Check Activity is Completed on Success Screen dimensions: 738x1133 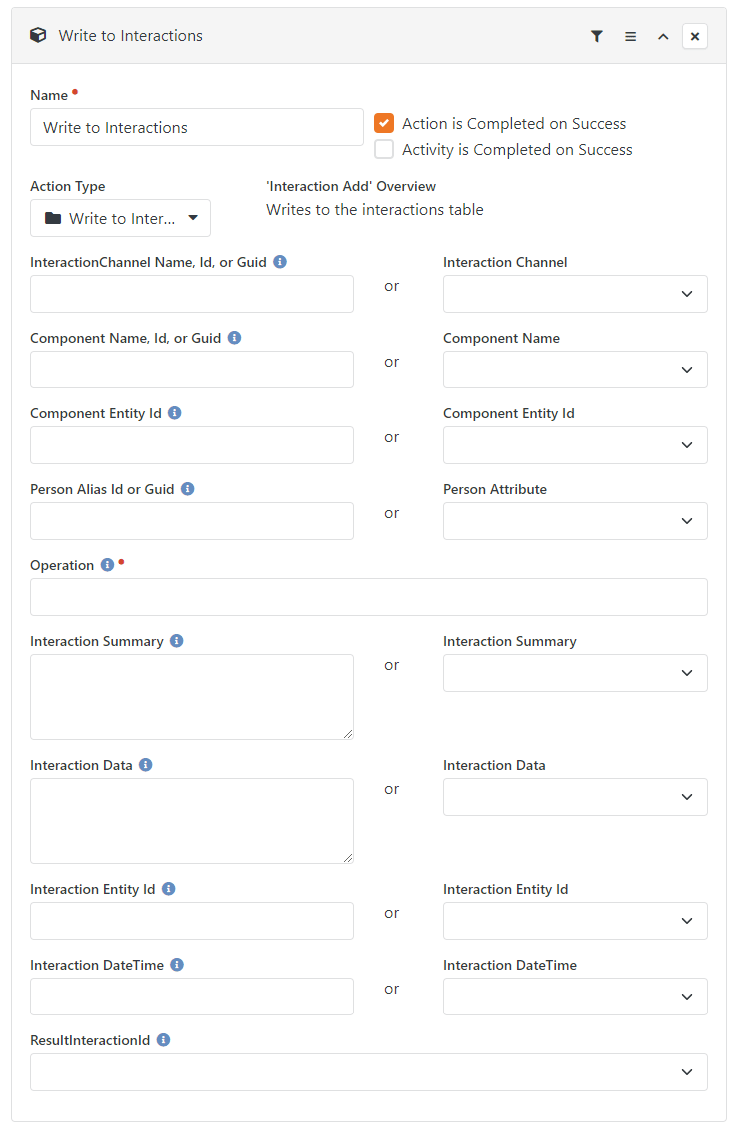coord(384,150)
